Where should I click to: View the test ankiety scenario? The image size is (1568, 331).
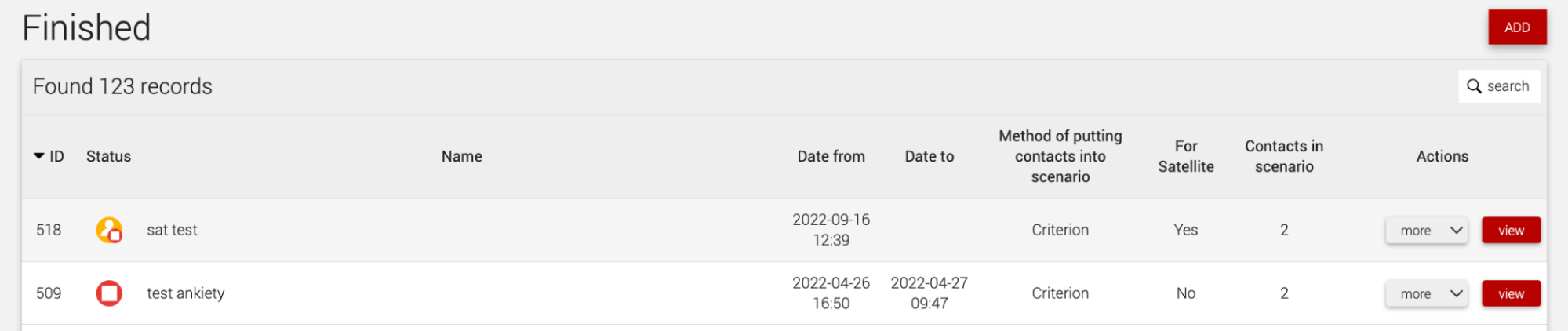[x=1511, y=294]
